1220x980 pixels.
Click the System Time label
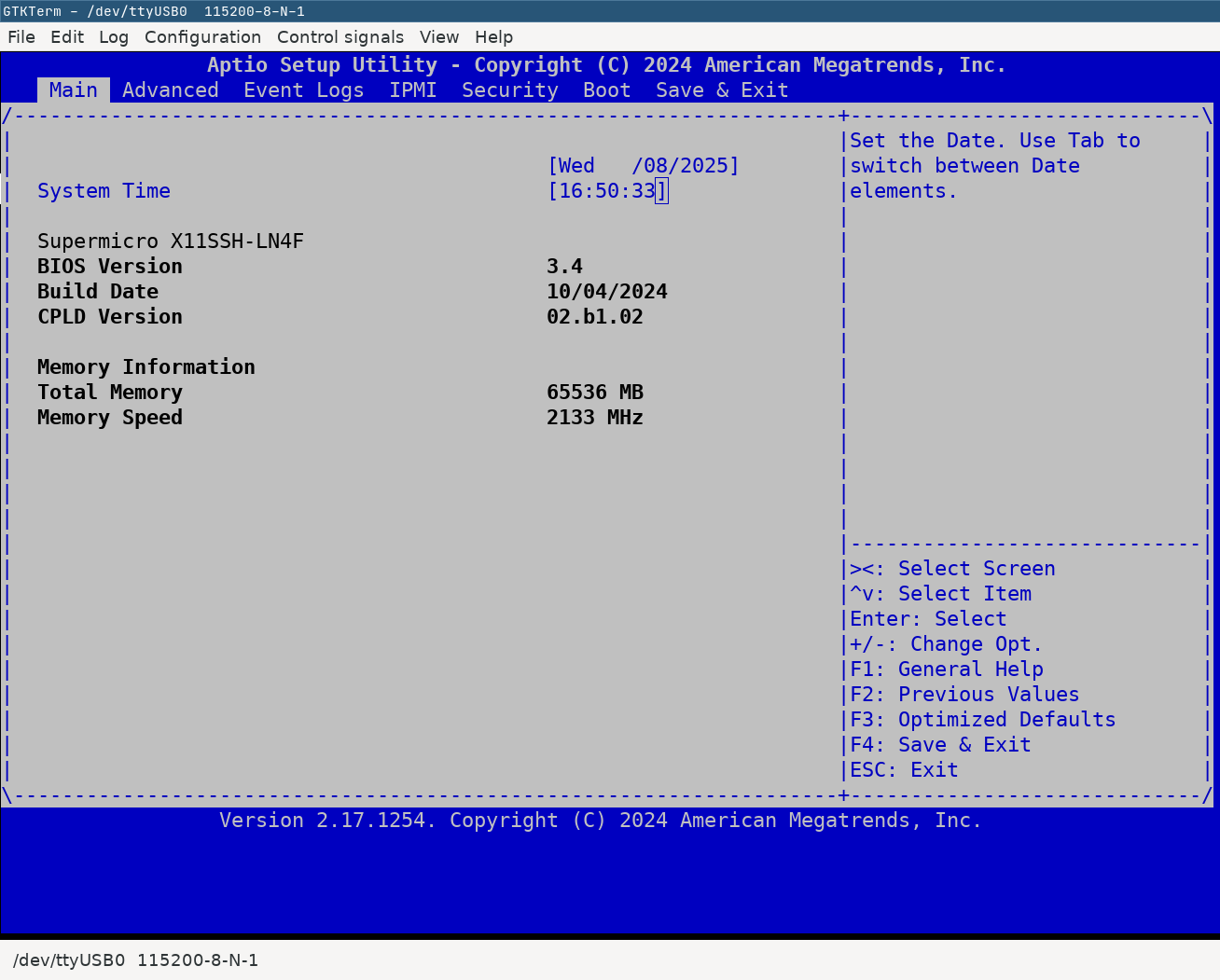[x=104, y=191]
